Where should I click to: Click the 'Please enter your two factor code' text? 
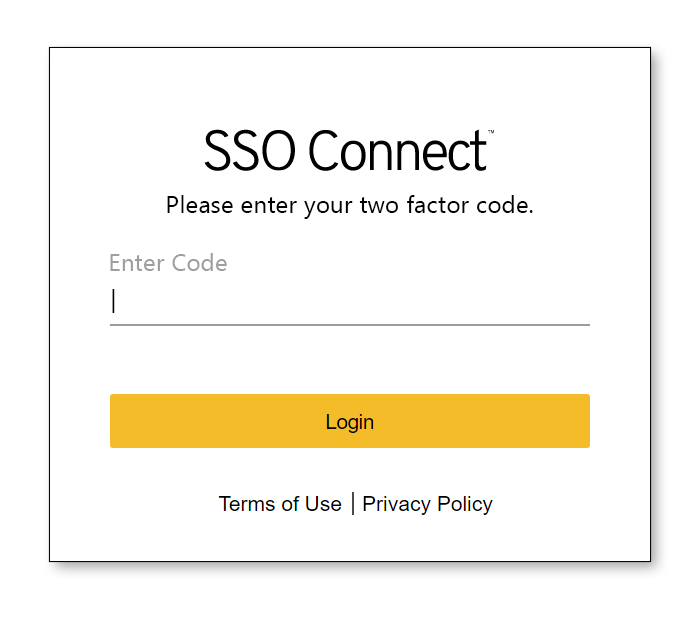pos(350,205)
